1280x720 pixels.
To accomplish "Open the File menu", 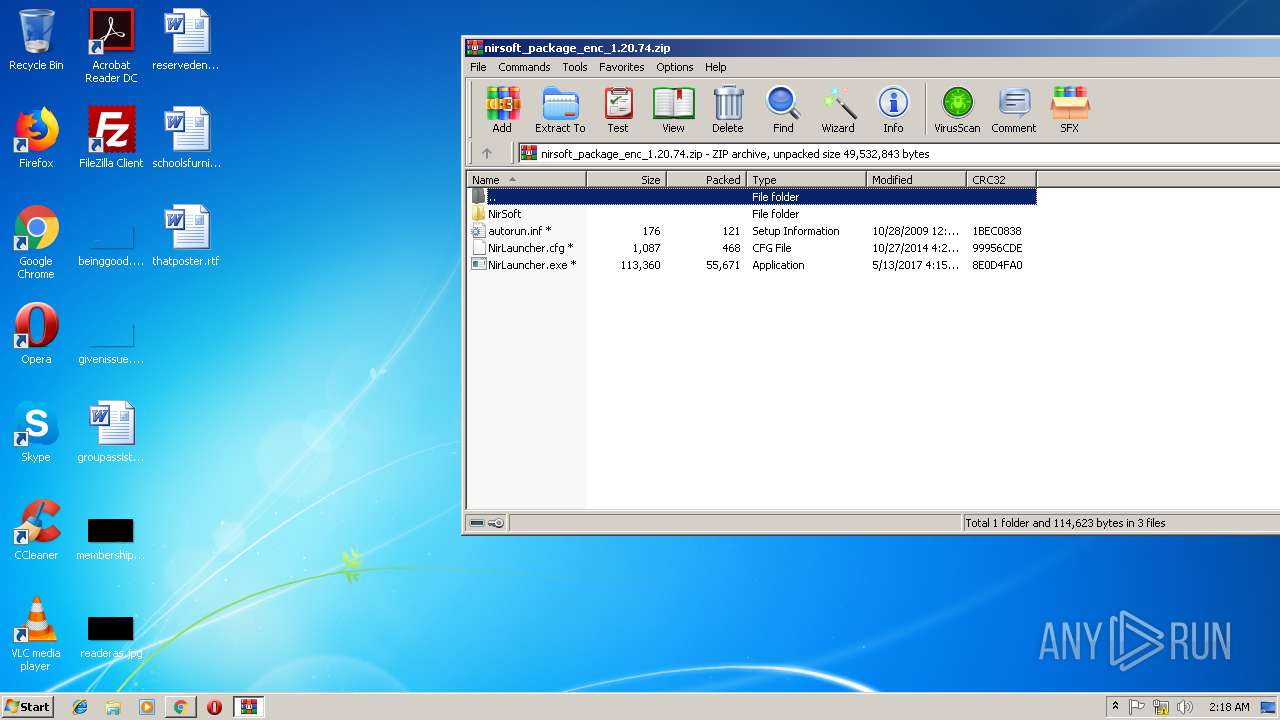I will click(478, 67).
